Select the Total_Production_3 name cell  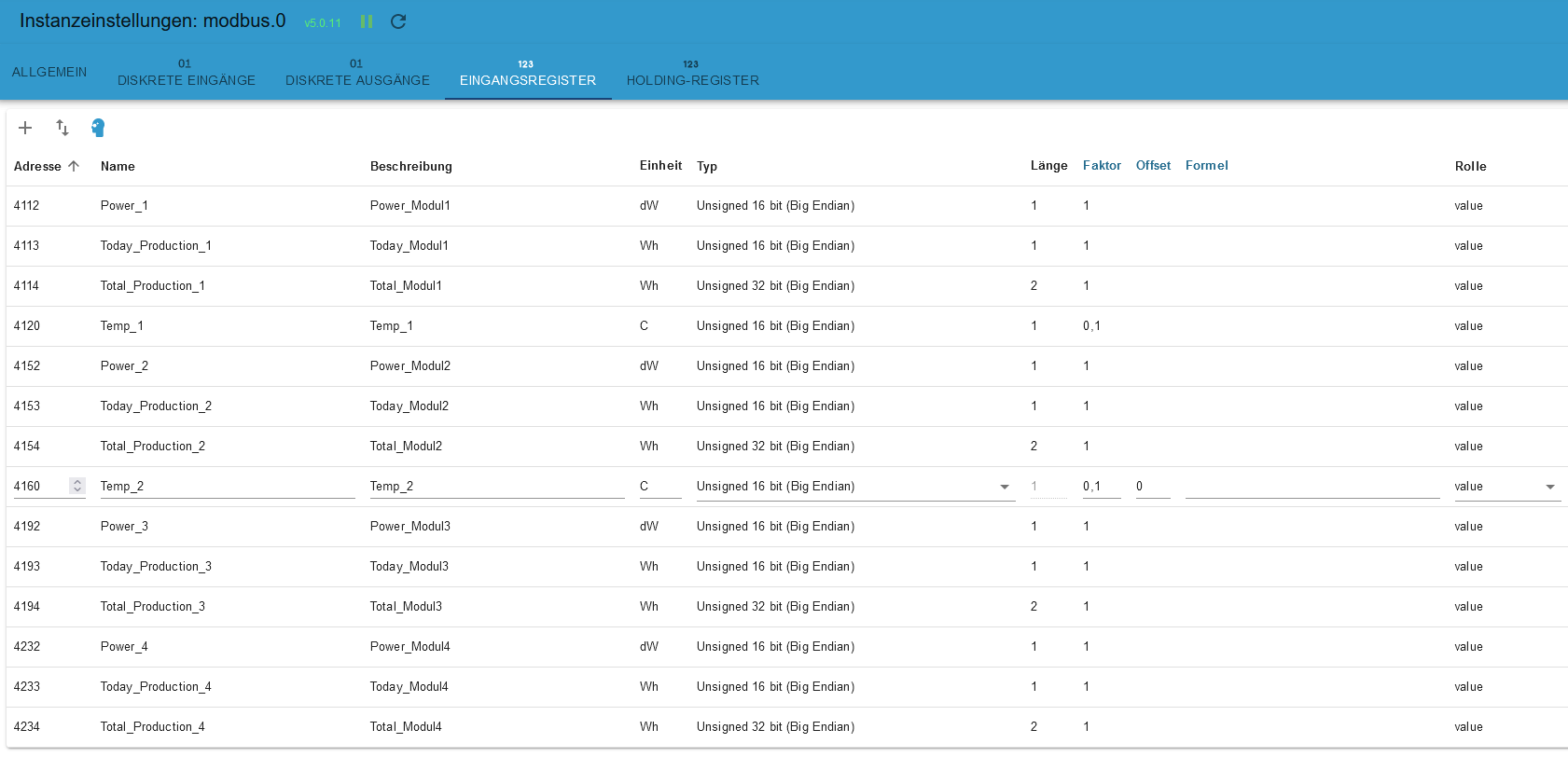153,606
